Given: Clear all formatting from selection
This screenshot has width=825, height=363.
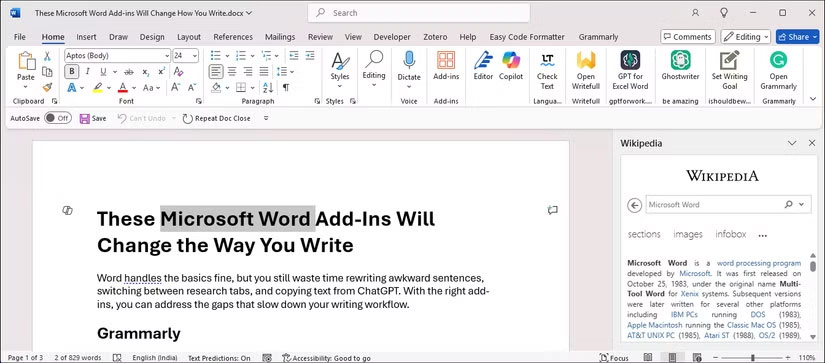Looking at the screenshot, I should coord(178,72).
